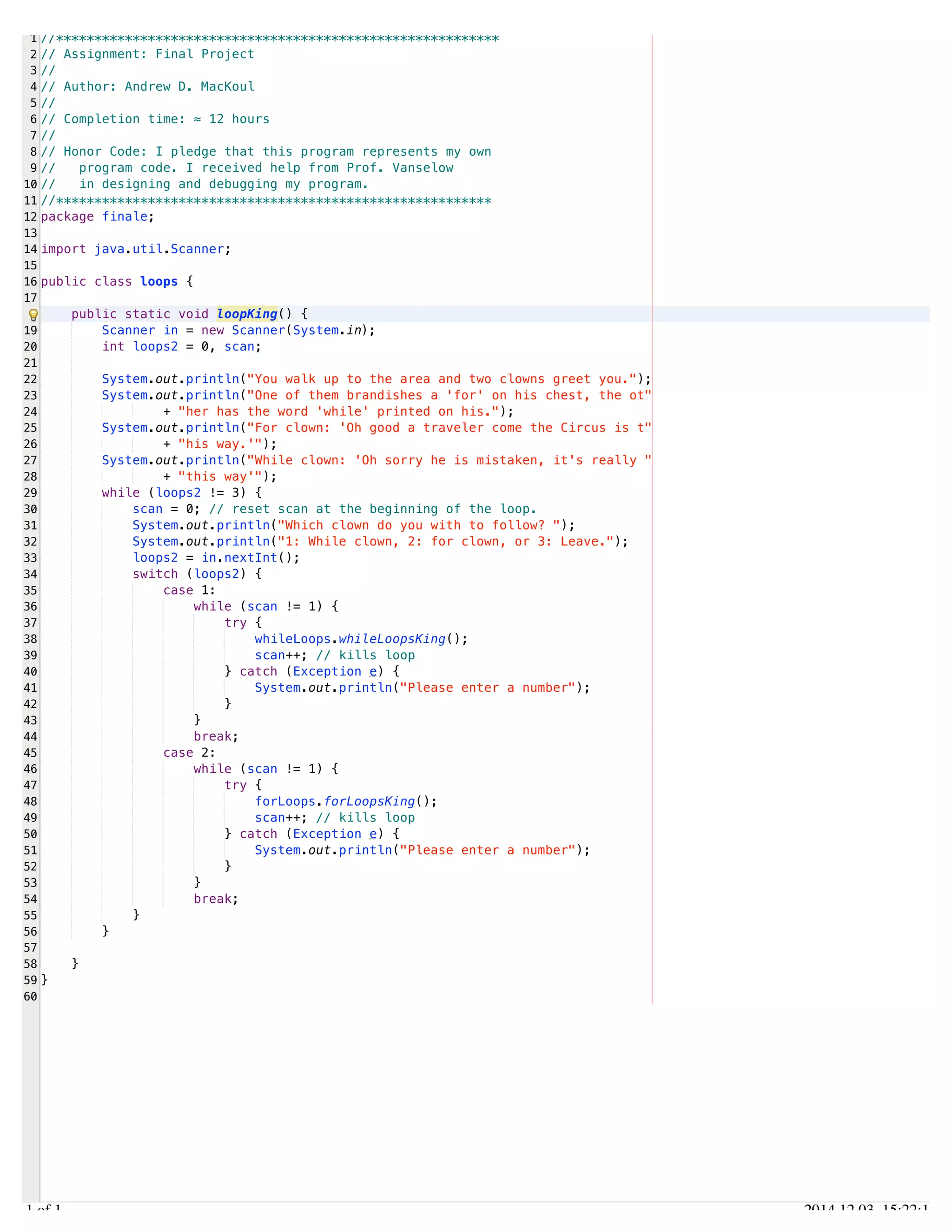Click the 'this way' string on line 28
This screenshot has width=952, height=1232.
click(220, 477)
